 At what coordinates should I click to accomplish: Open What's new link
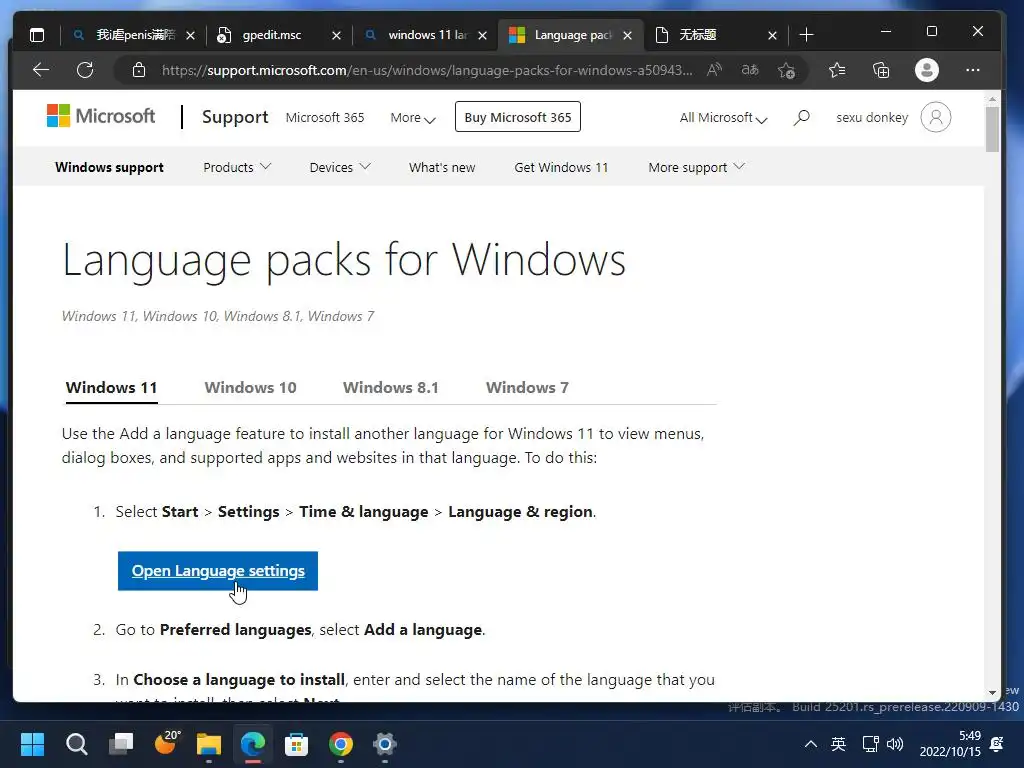click(442, 167)
